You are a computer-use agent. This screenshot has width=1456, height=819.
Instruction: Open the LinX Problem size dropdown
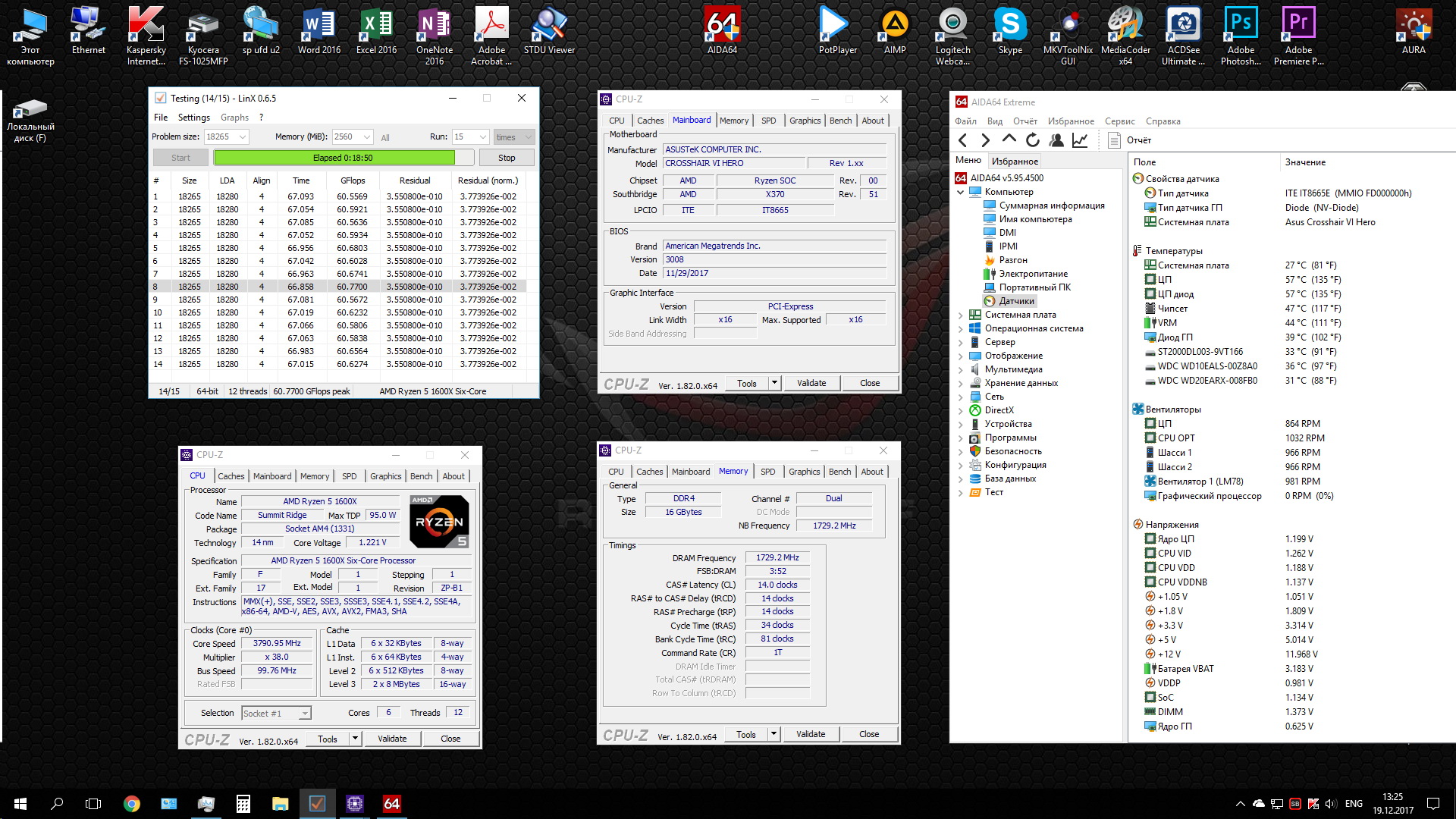pos(242,137)
